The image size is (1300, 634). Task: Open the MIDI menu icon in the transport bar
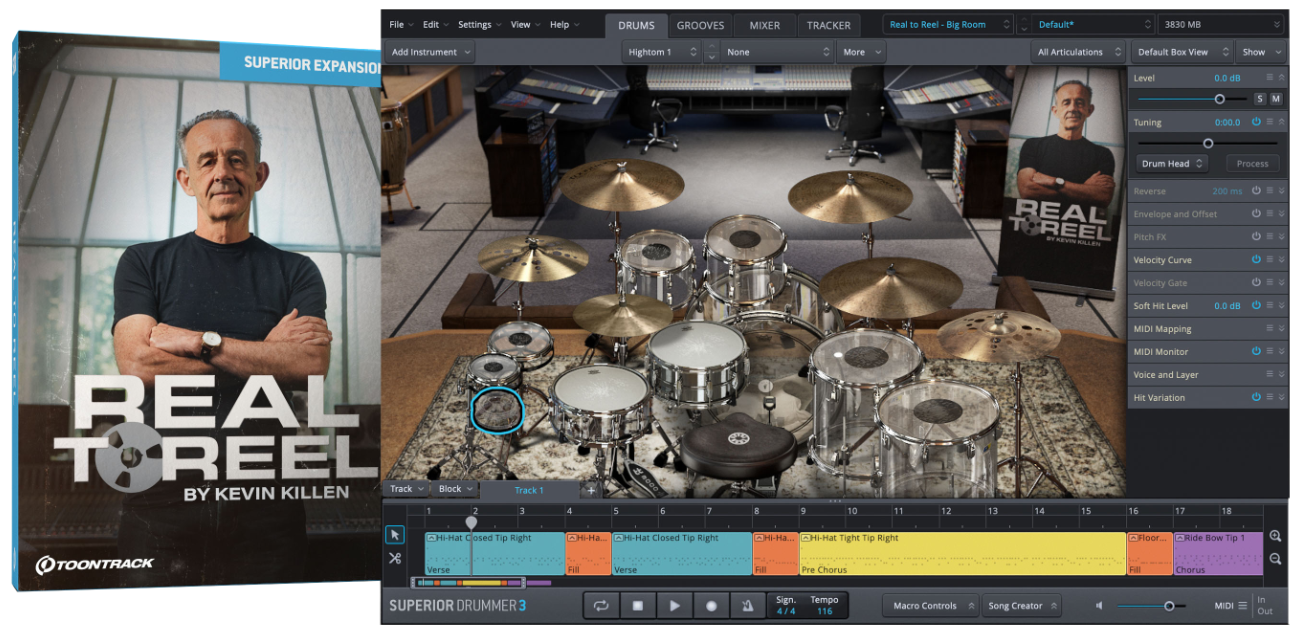(1243, 606)
